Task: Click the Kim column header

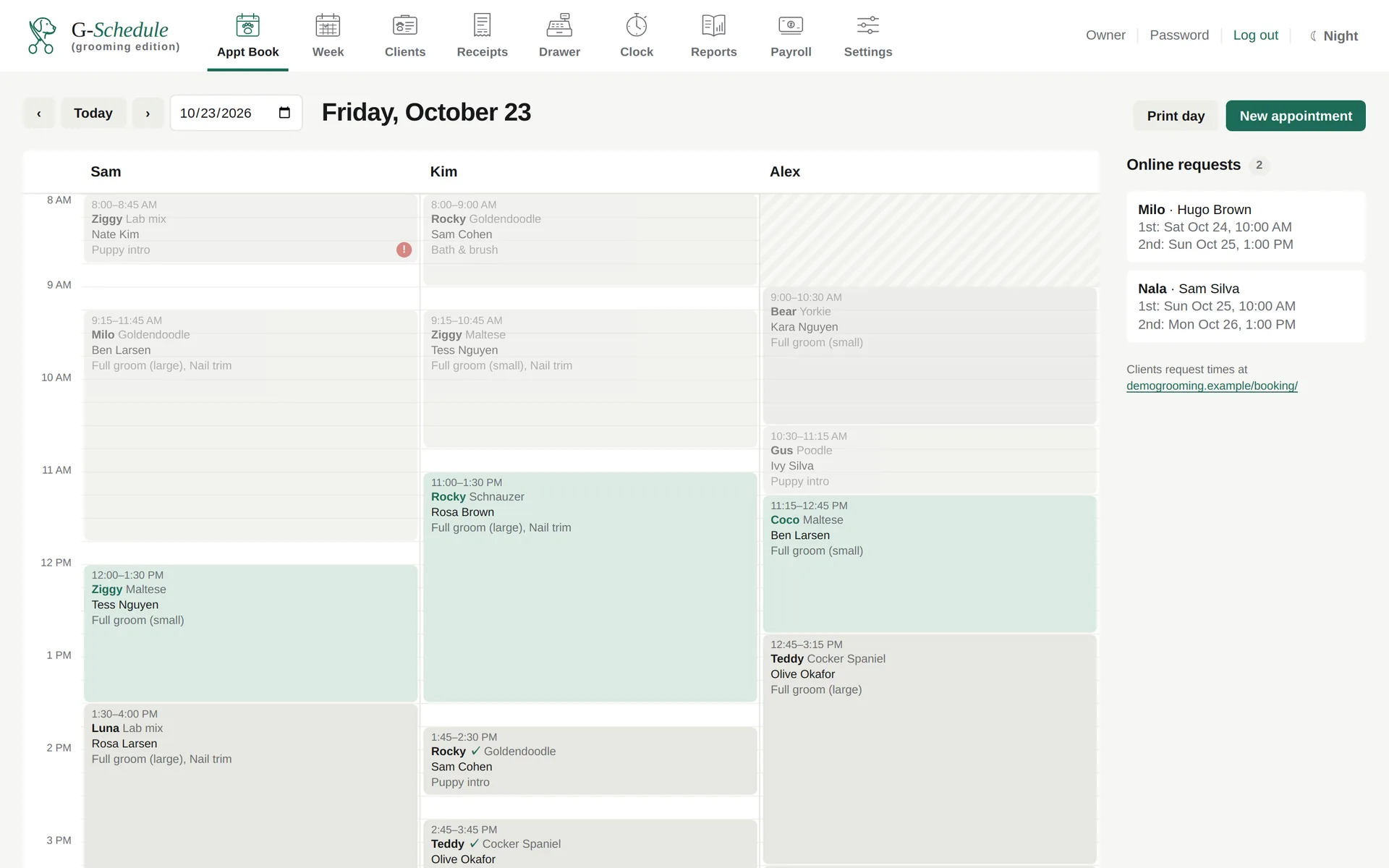Action: pyautogui.click(x=443, y=171)
